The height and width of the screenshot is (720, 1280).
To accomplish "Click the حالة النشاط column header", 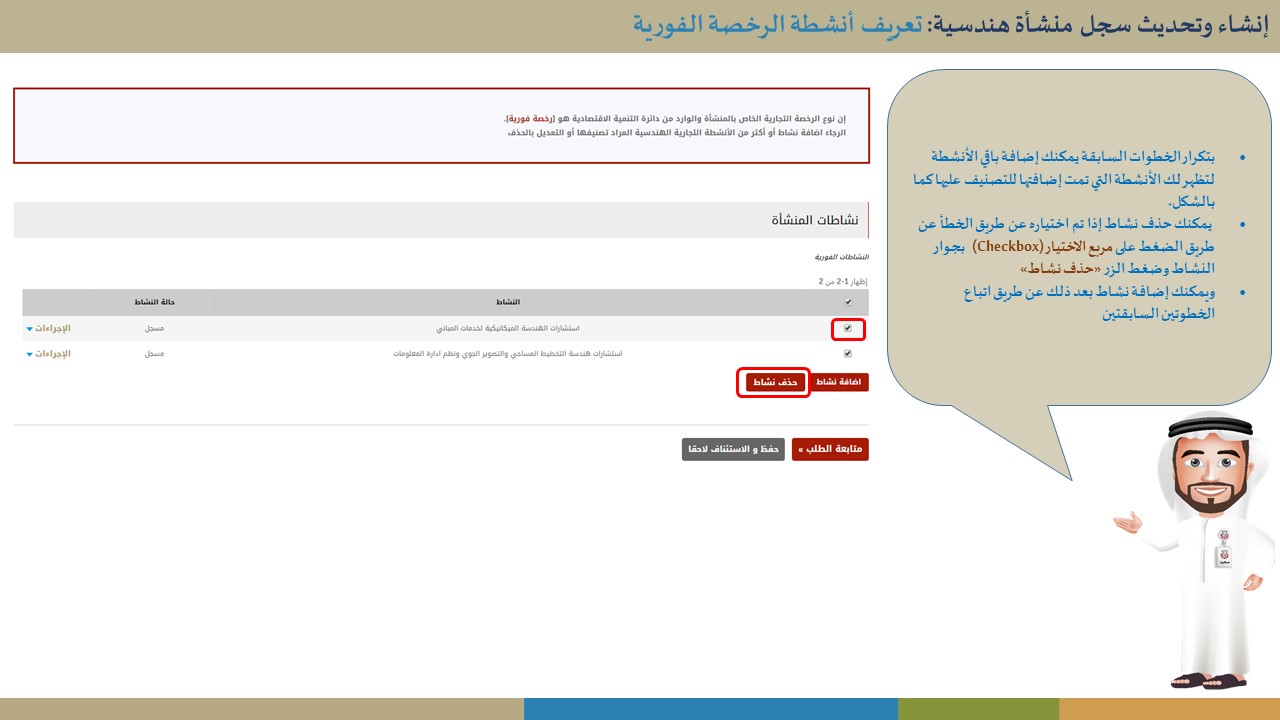I will point(153,302).
